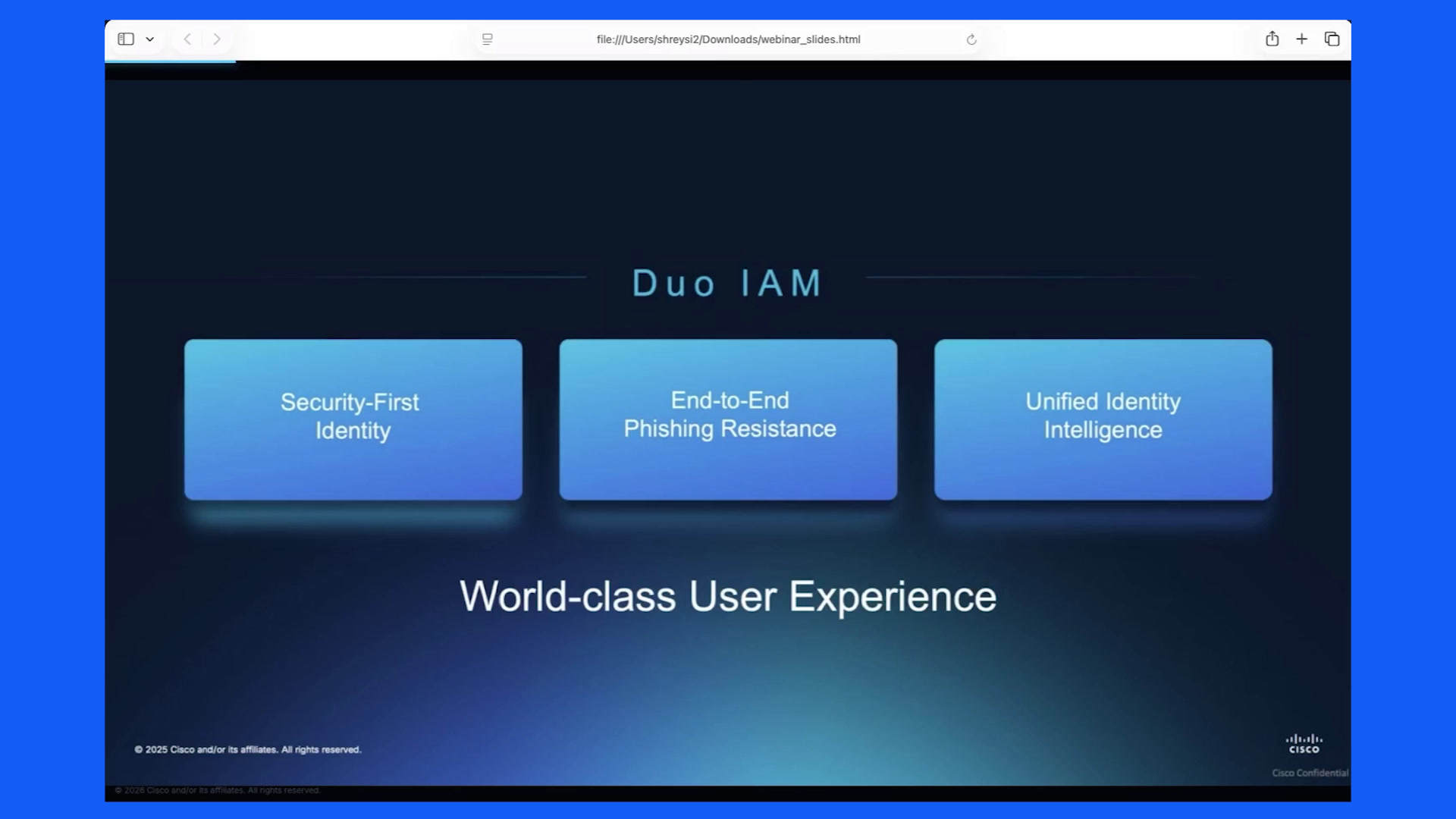Go back with the left arrow

pyautogui.click(x=187, y=39)
